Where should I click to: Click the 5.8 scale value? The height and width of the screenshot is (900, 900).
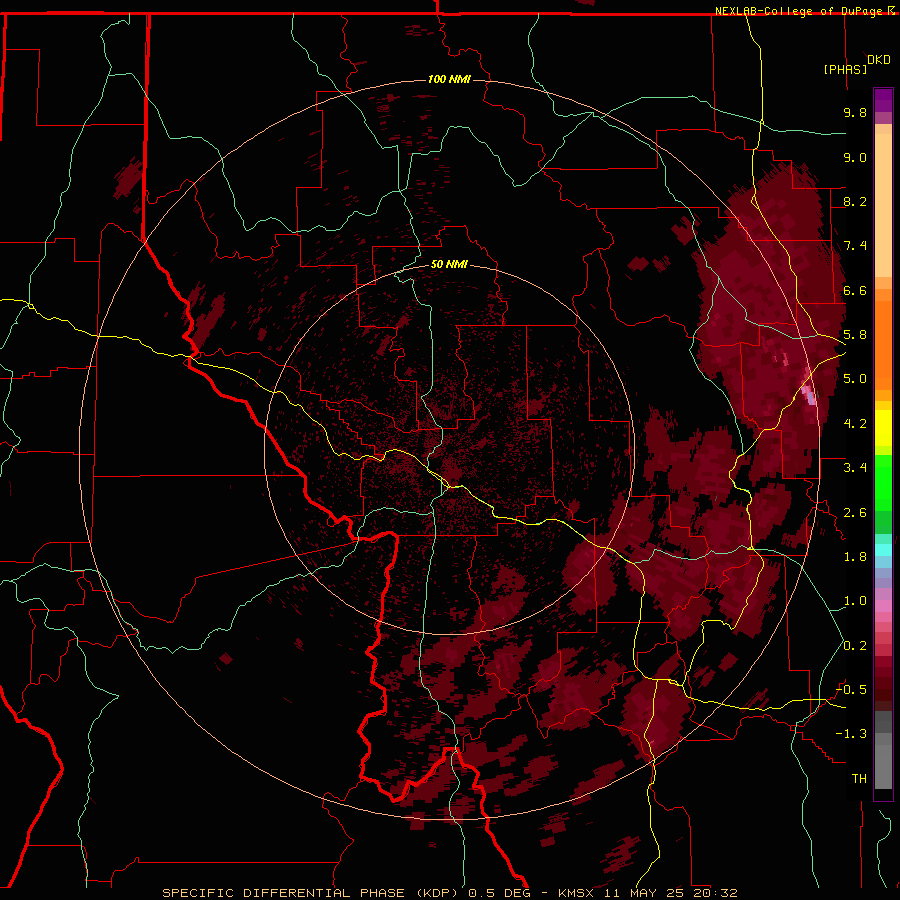coord(855,335)
